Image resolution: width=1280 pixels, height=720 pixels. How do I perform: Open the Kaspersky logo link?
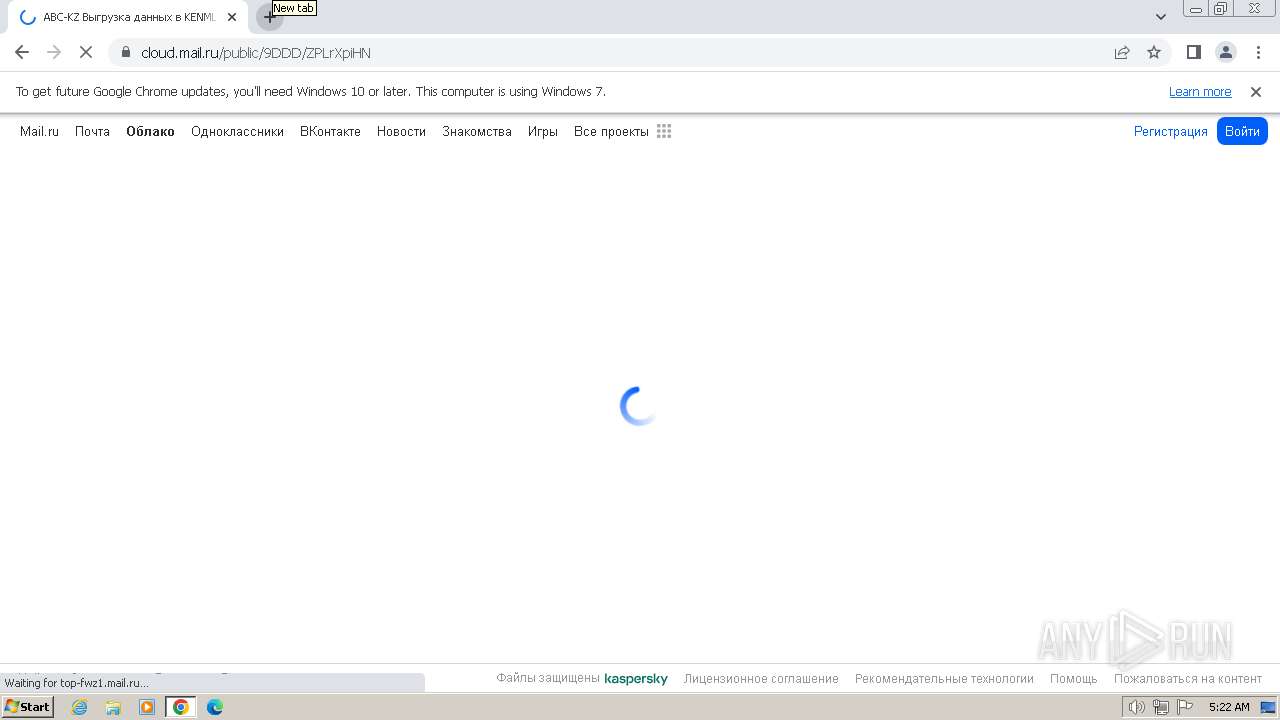[x=636, y=679]
